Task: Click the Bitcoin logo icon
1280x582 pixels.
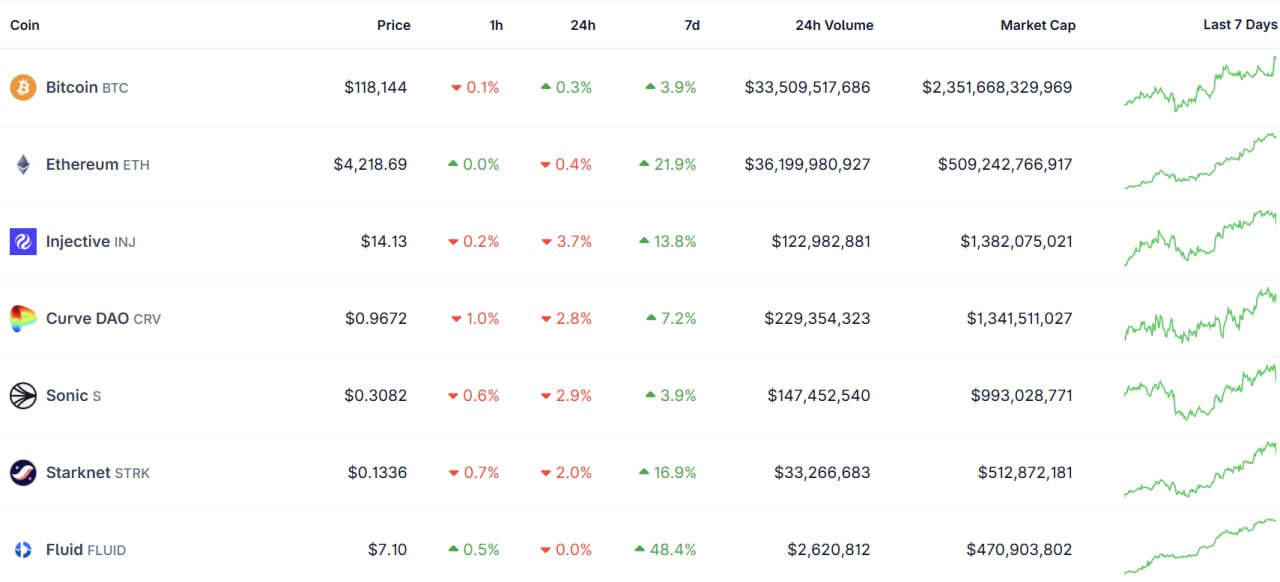Action: (23, 88)
